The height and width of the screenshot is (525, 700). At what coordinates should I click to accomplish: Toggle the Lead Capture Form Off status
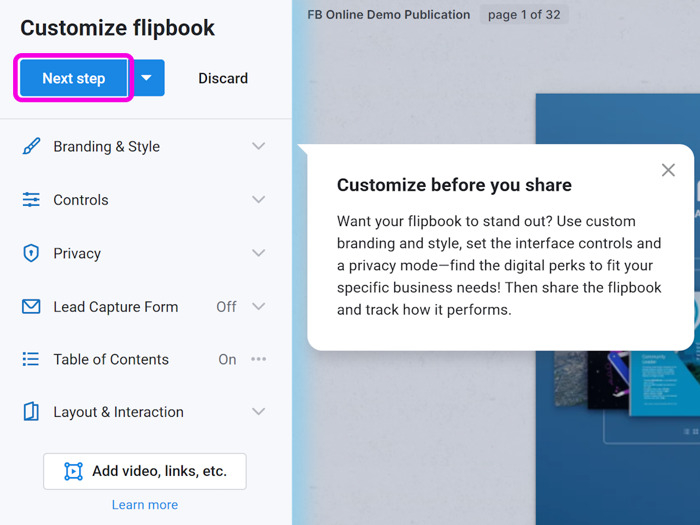[x=226, y=307]
